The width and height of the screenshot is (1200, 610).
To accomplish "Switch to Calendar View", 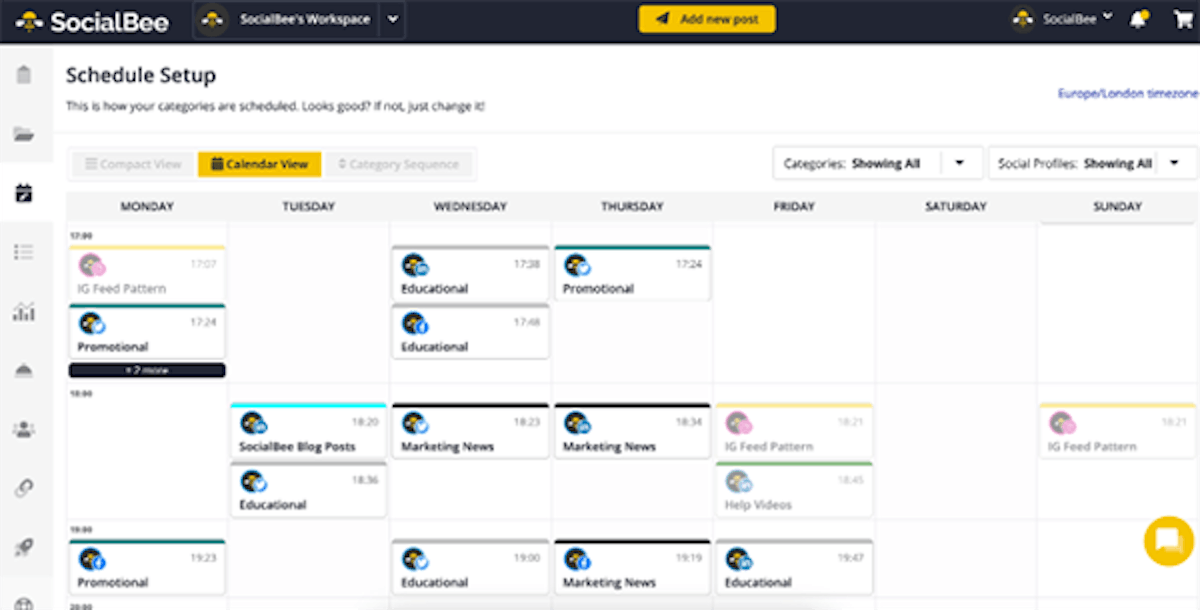I will 260,164.
